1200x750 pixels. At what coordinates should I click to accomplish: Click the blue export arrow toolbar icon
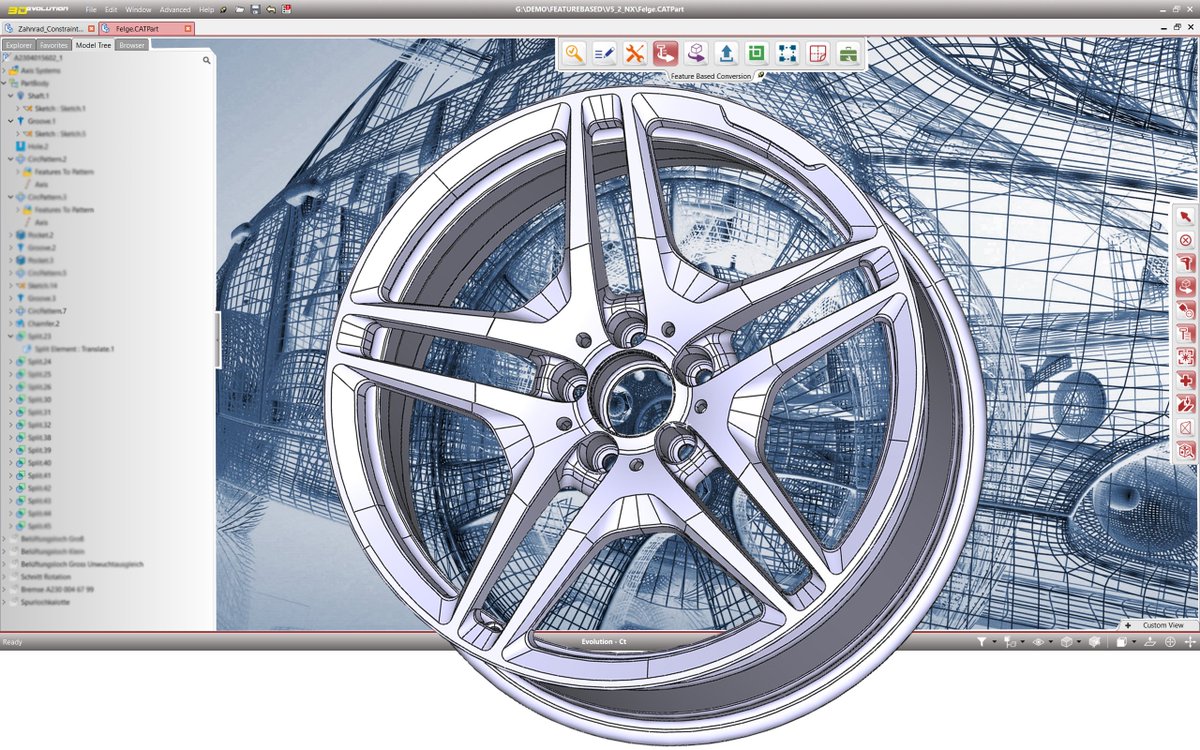[x=724, y=53]
